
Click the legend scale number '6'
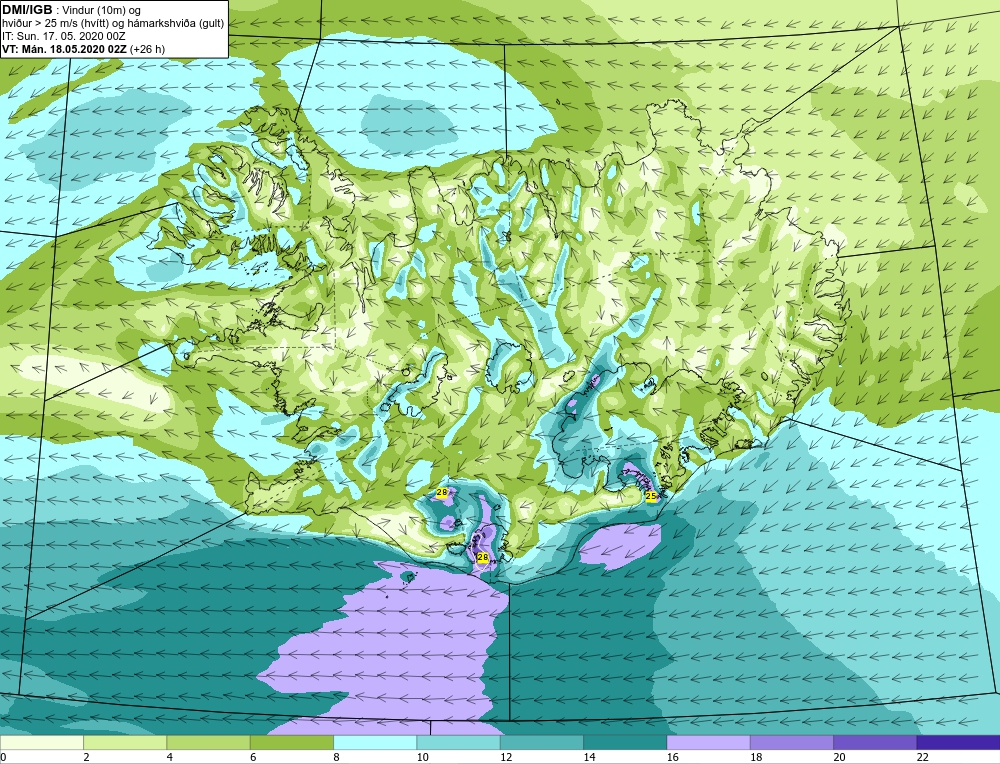253,757
